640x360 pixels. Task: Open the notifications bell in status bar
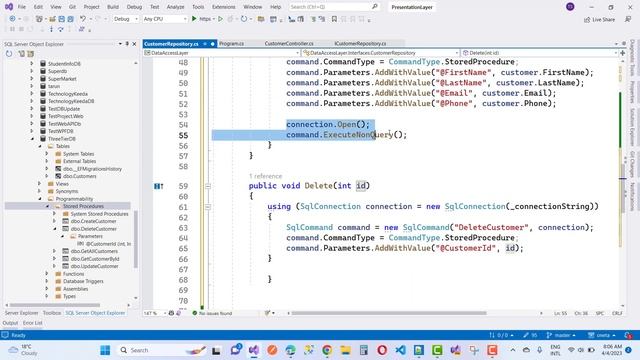(x=629, y=335)
